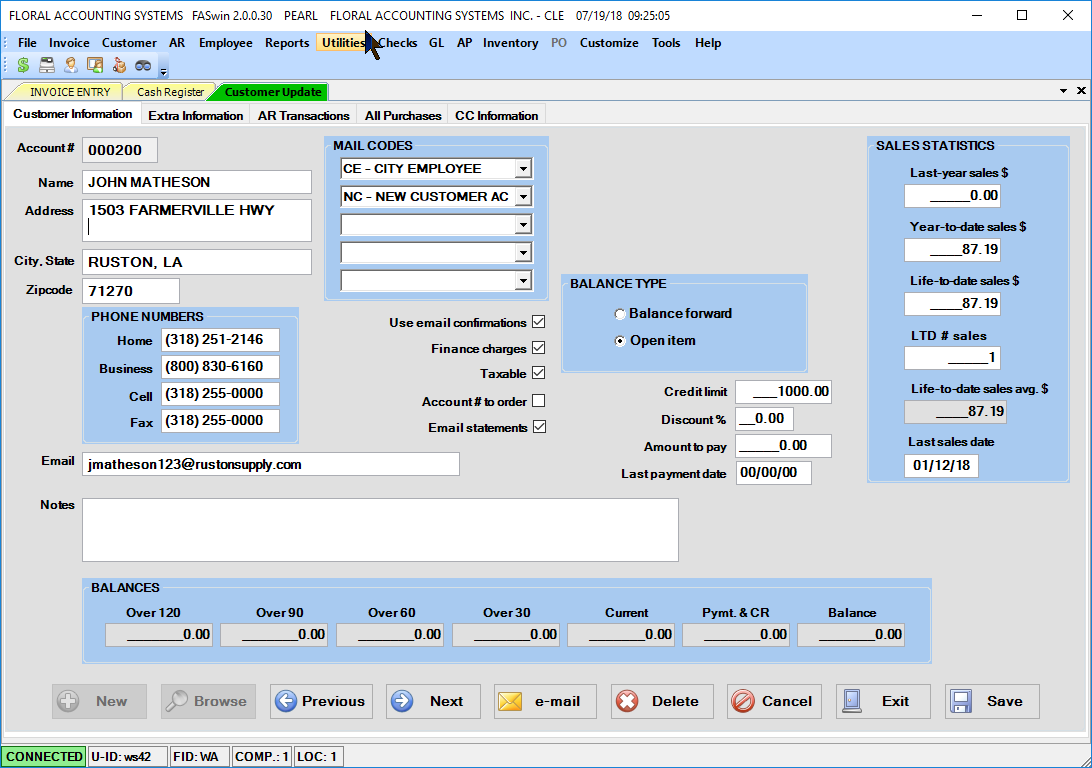This screenshot has width=1092, height=768.
Task: Select Balance forward radio button
Action: tap(620, 314)
